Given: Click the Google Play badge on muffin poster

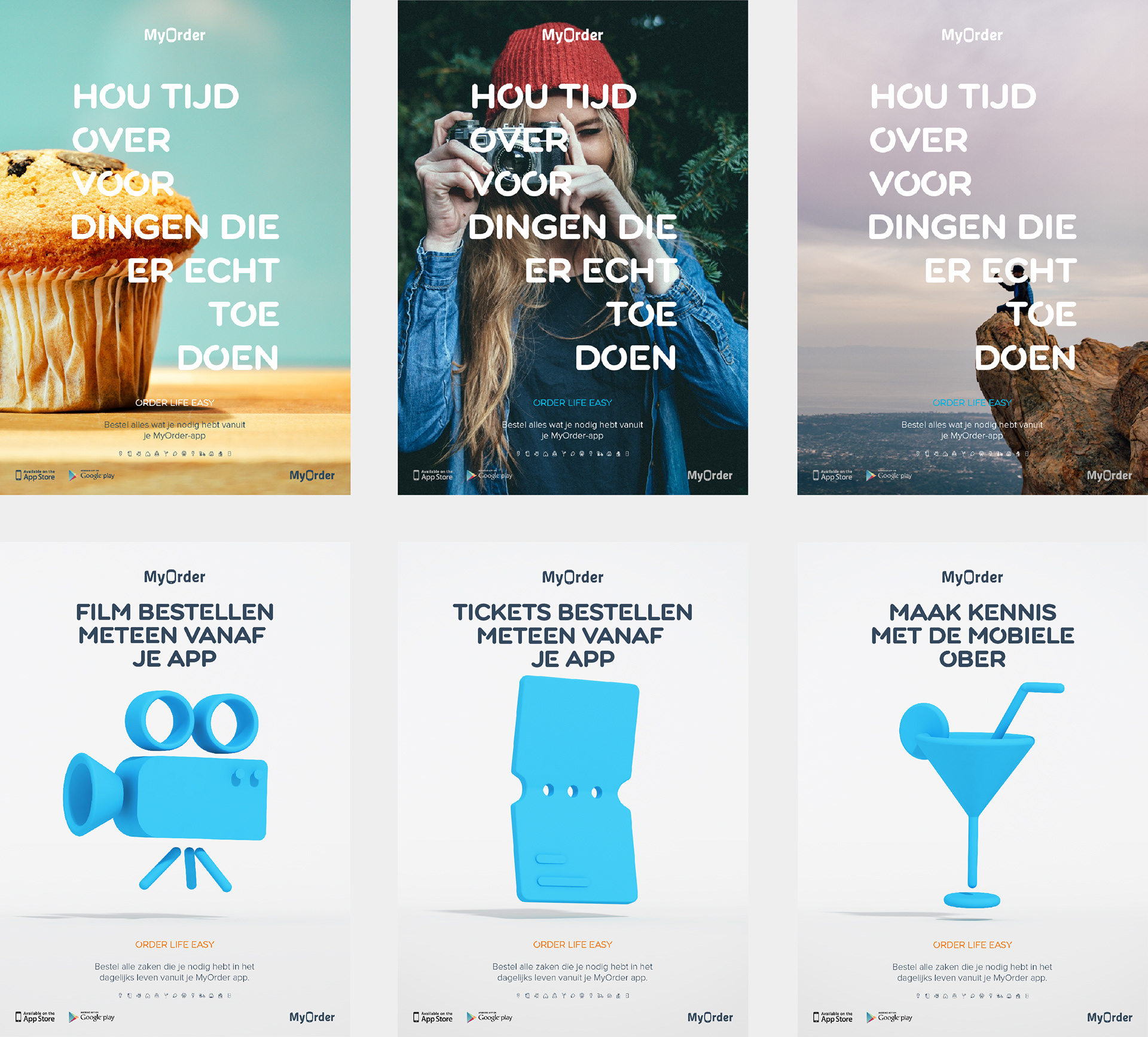Looking at the screenshot, I should (91, 475).
